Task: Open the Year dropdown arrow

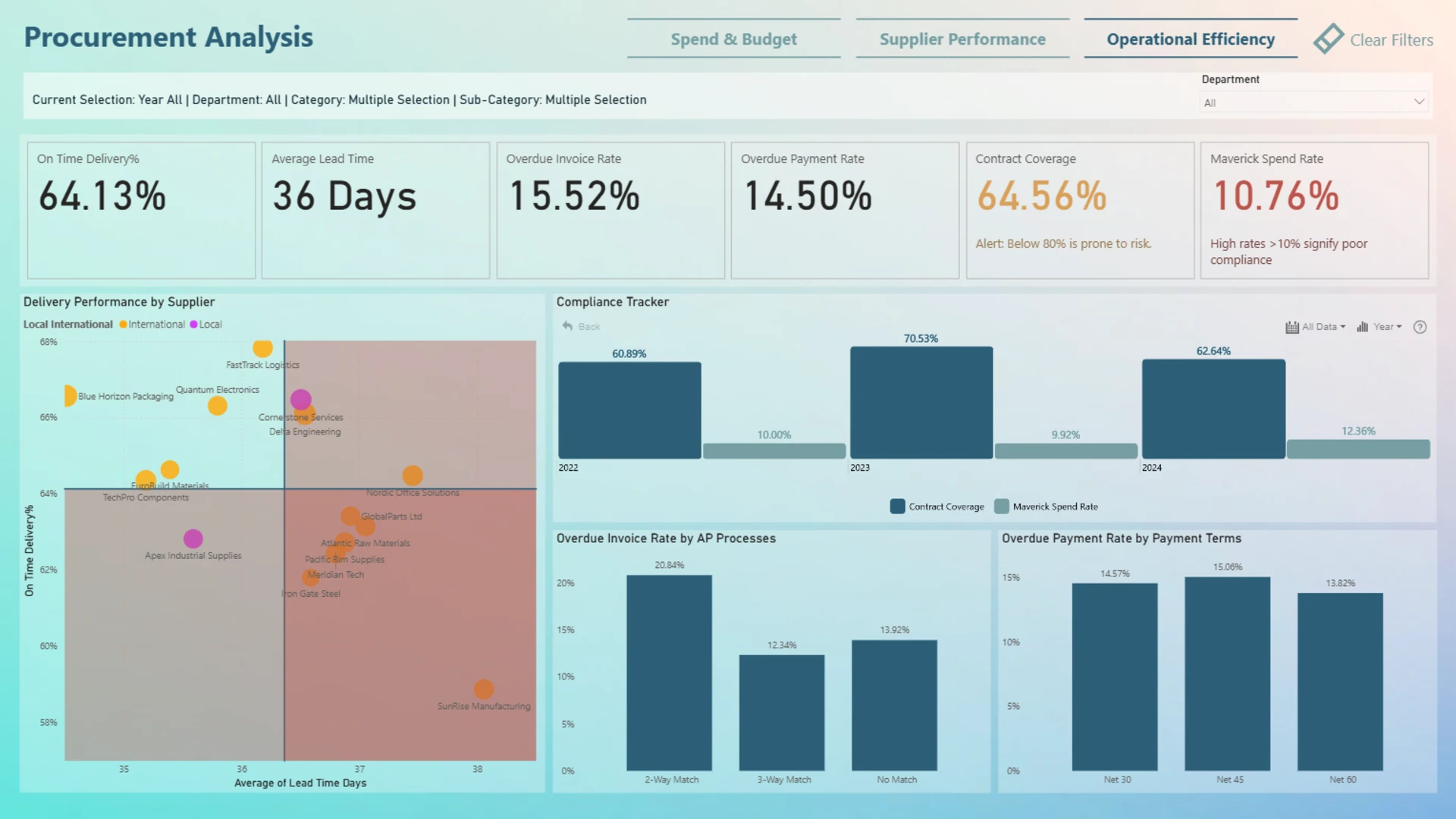Action: [1399, 327]
